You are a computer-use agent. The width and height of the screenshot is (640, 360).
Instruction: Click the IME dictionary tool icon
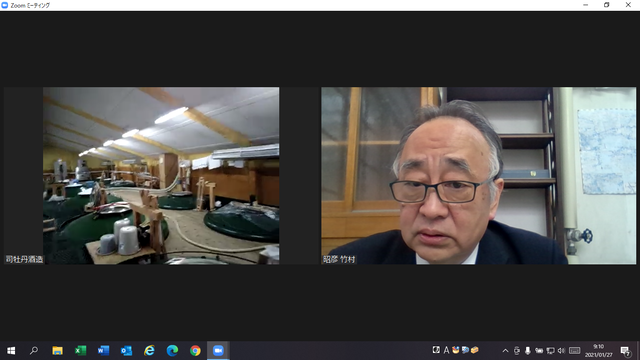tap(465, 350)
